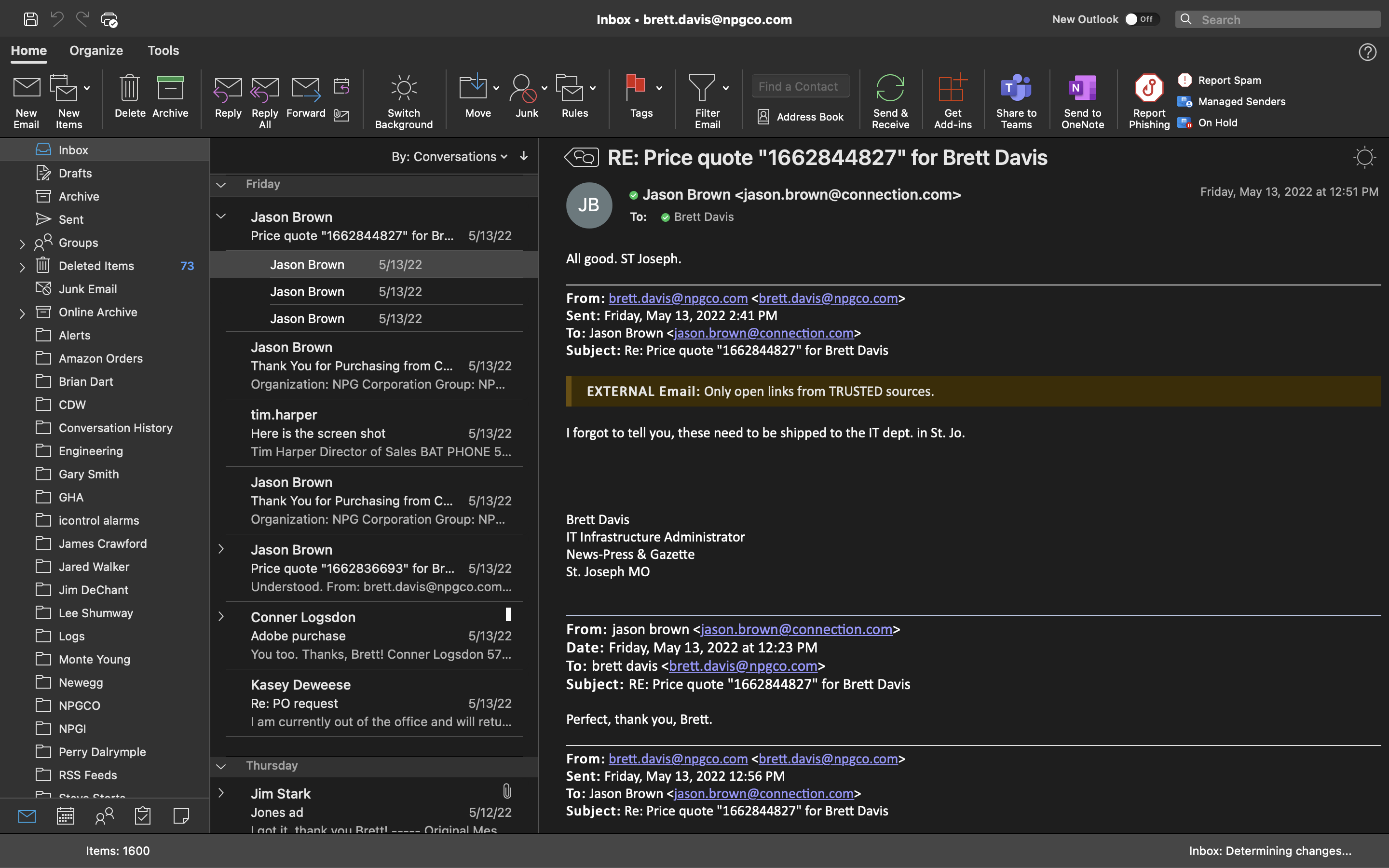1389x868 pixels.
Task: Expand the Jim Stark Jones ad conversation
Action: point(221,793)
